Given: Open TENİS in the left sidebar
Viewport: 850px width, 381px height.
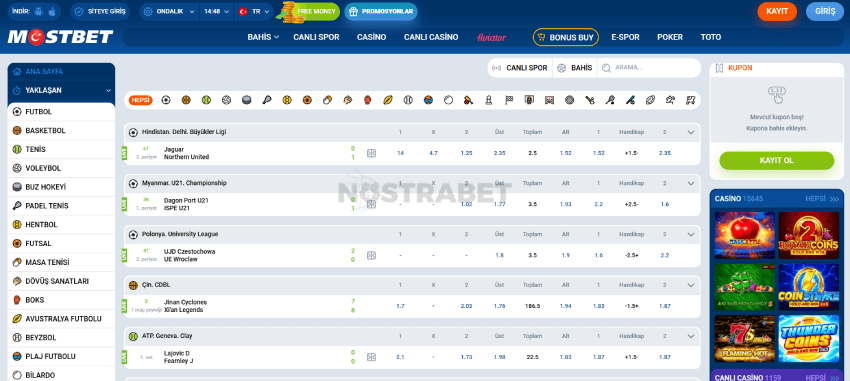Looking at the screenshot, I should coord(61,150).
